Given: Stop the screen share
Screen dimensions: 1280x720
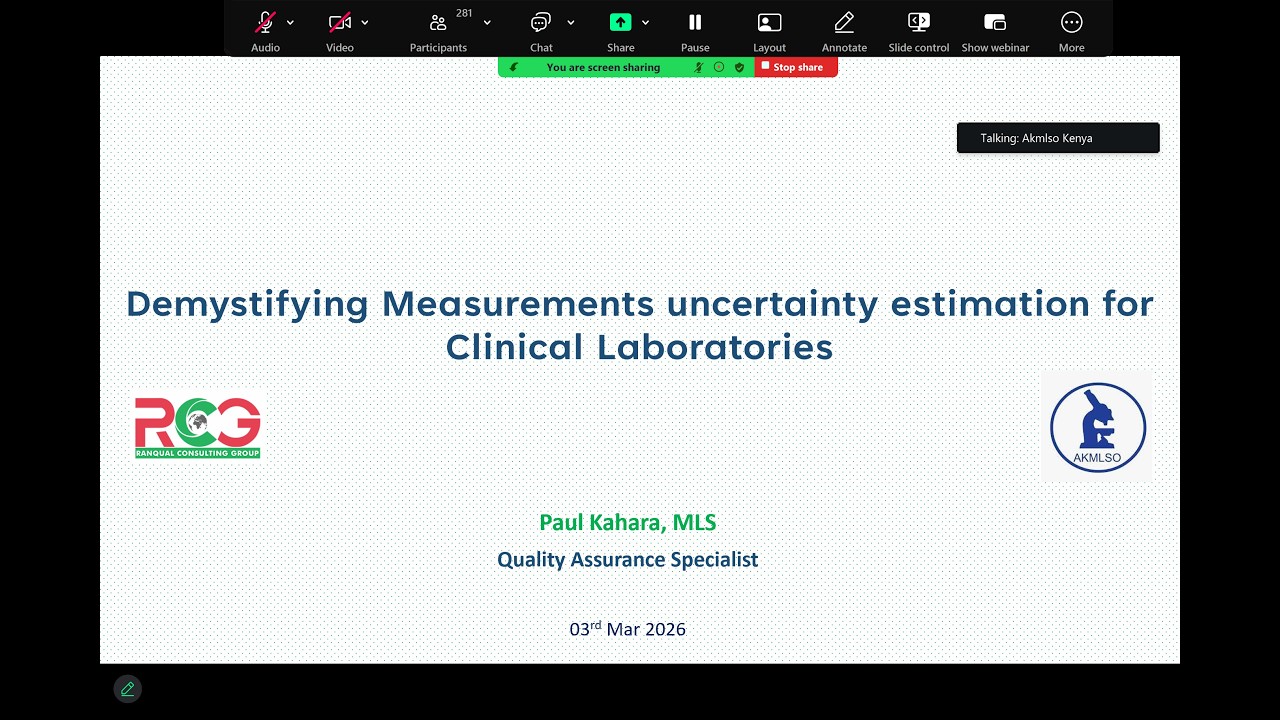Looking at the screenshot, I should coord(796,67).
